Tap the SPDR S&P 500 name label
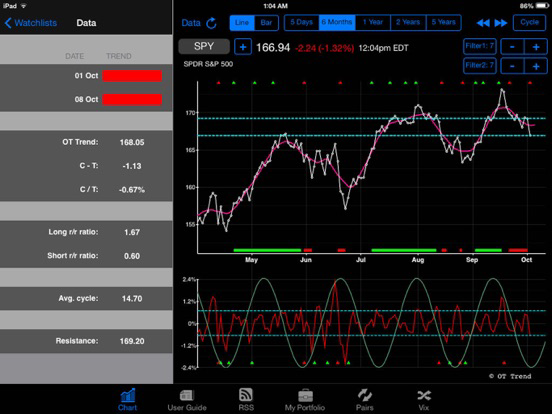This screenshot has width=552, height=414. click(x=208, y=64)
